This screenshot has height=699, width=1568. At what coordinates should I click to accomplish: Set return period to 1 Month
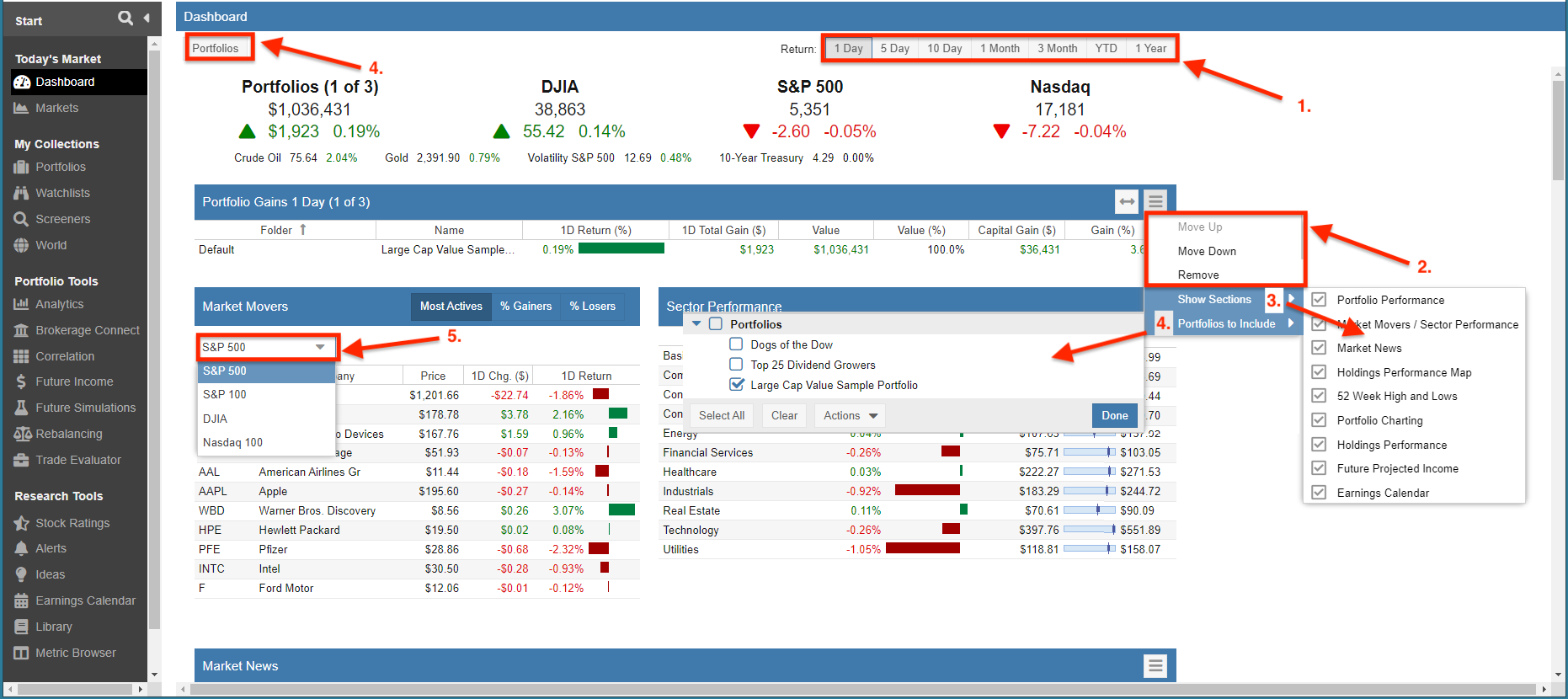(1000, 48)
